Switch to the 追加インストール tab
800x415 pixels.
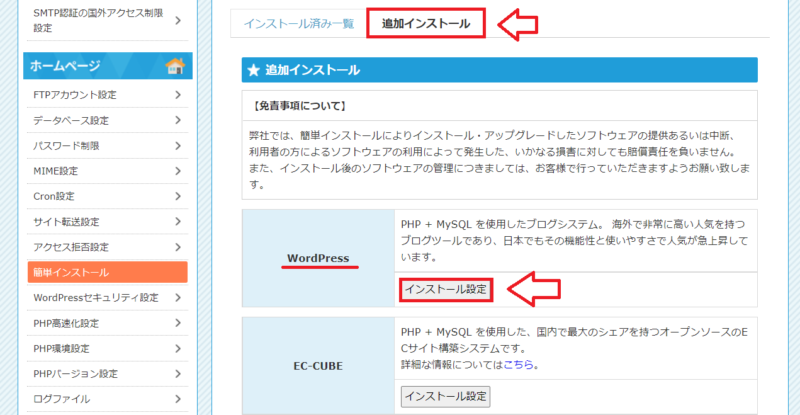tap(426, 23)
